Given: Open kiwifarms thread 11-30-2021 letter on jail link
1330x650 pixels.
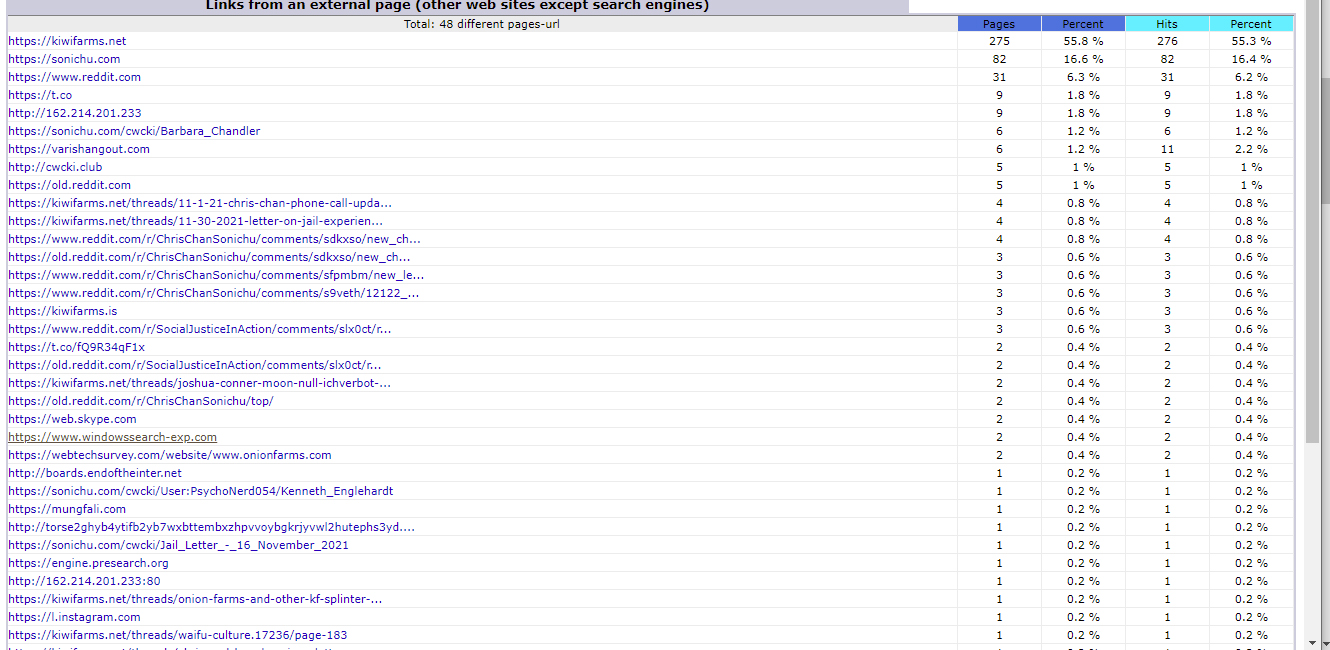Looking at the screenshot, I should 195,221.
